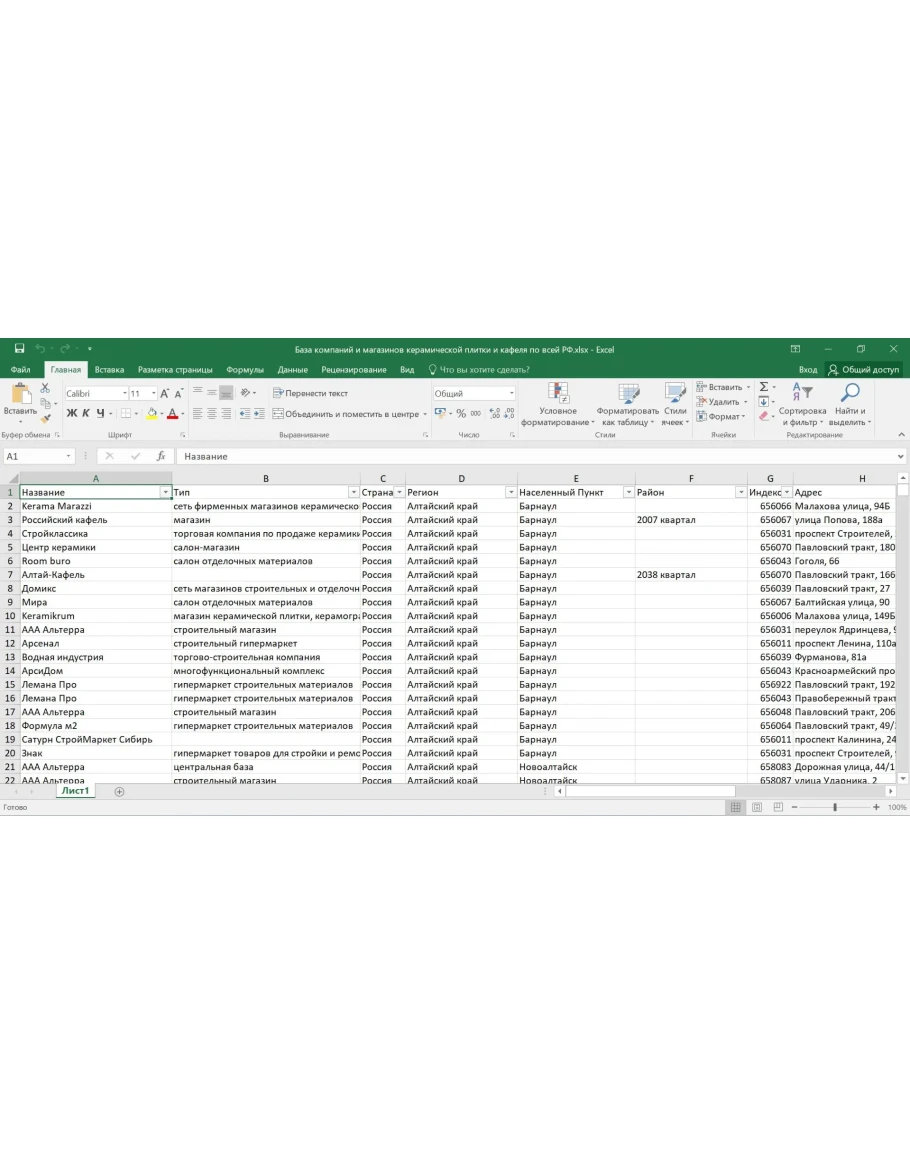Click the Increase Indent icon
Screen dimensions: 910x1155
[259, 413]
